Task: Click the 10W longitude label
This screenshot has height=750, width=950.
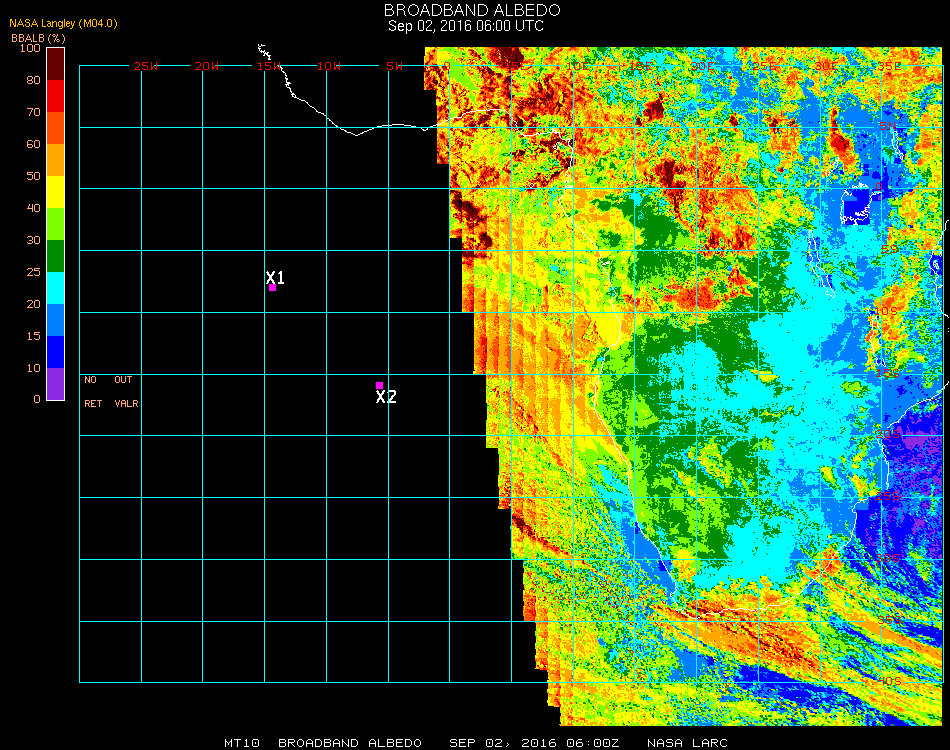Action: point(329,66)
